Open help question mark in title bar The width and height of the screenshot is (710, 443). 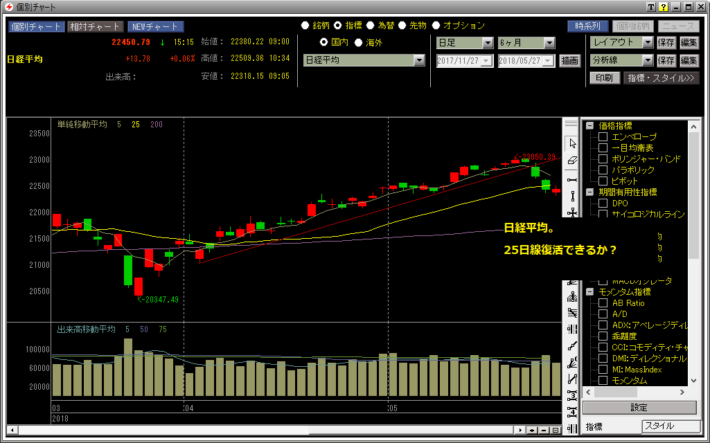[663, 7]
